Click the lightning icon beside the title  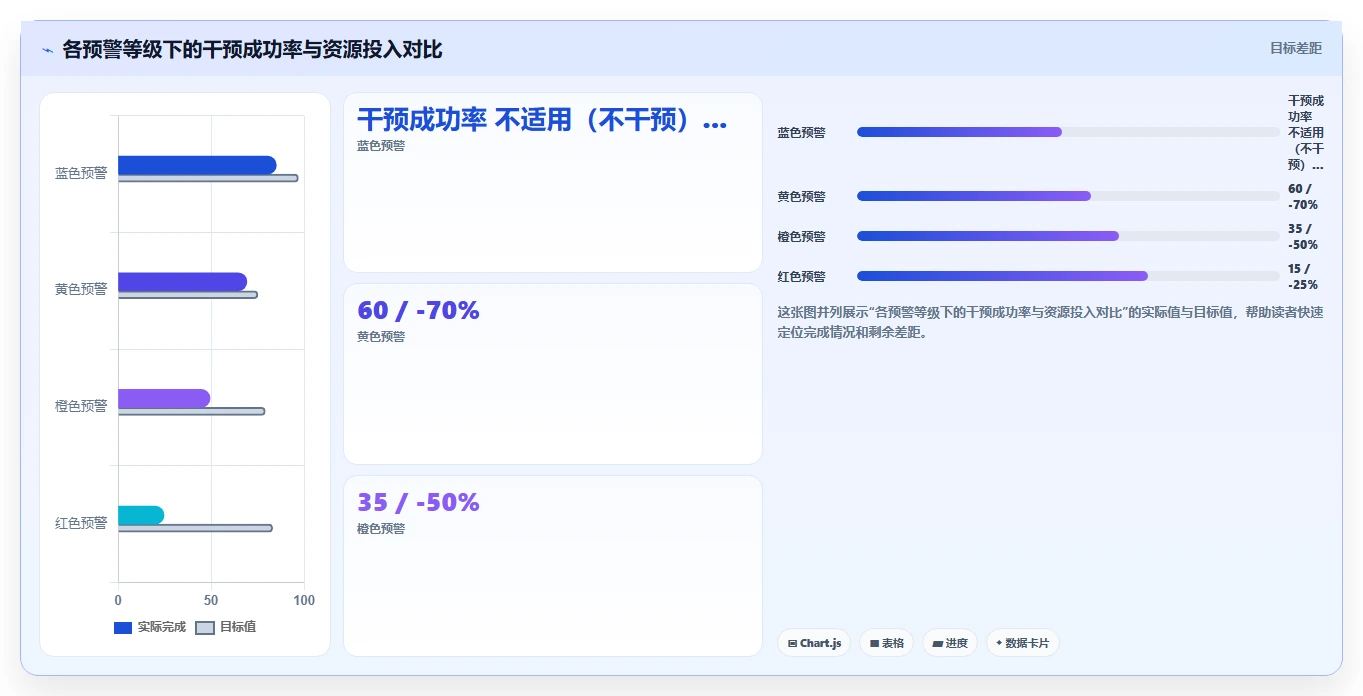(x=47, y=50)
